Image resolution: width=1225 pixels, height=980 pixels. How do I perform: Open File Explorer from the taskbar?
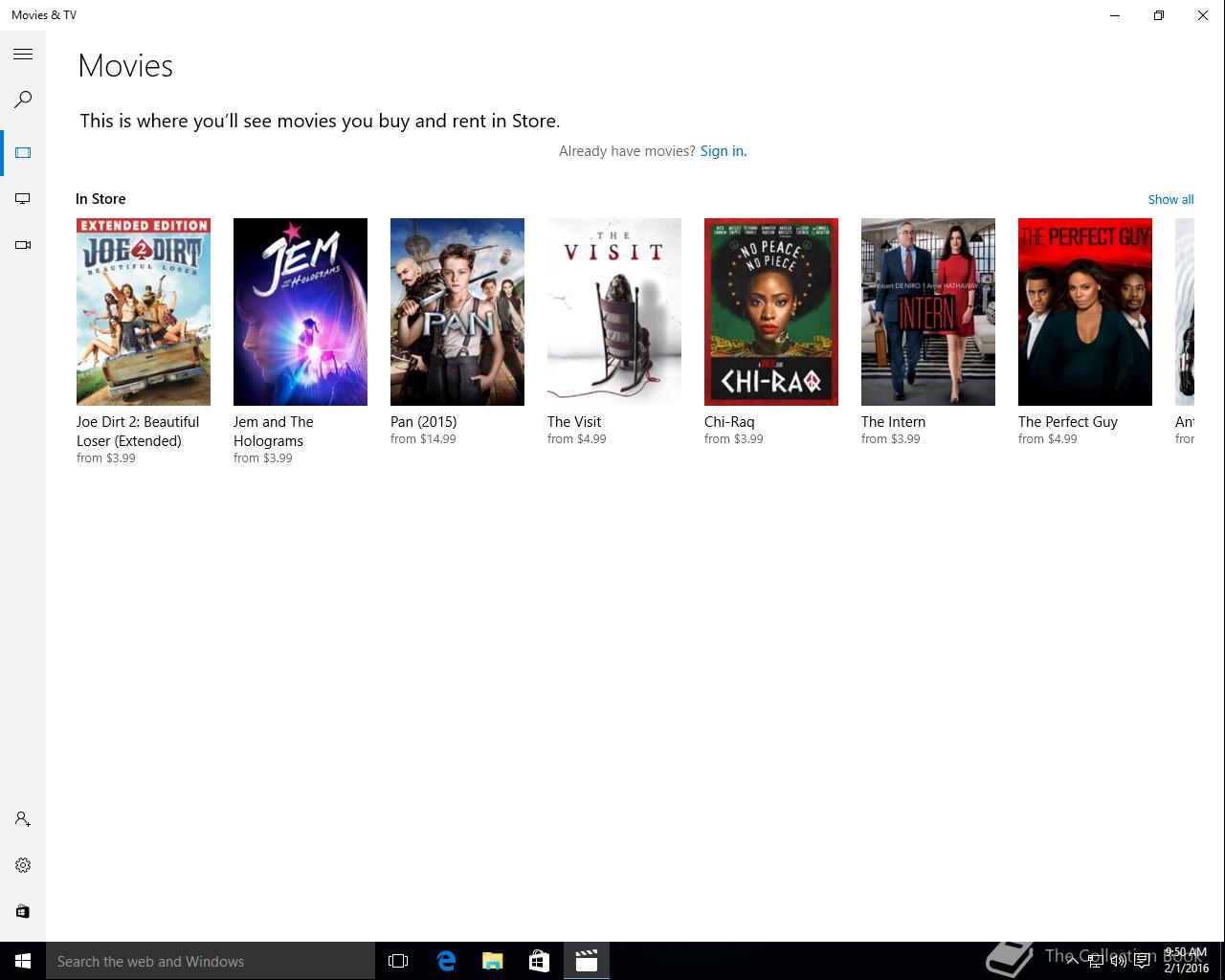click(x=493, y=961)
